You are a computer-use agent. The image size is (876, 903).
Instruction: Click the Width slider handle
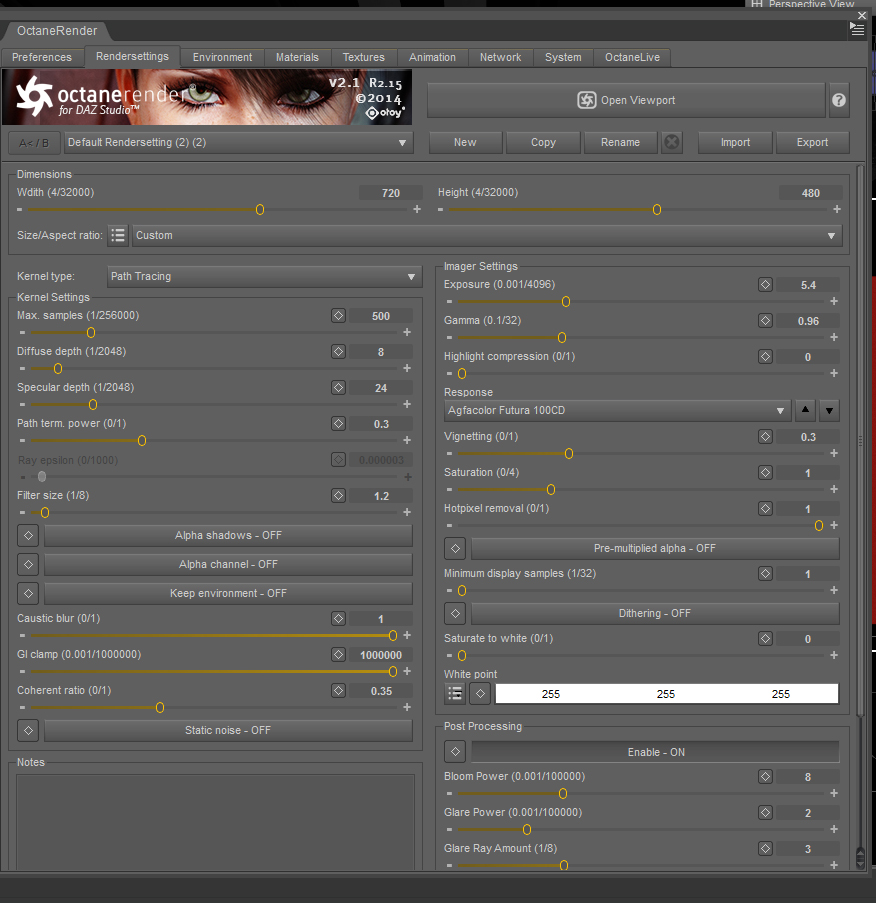pos(260,210)
